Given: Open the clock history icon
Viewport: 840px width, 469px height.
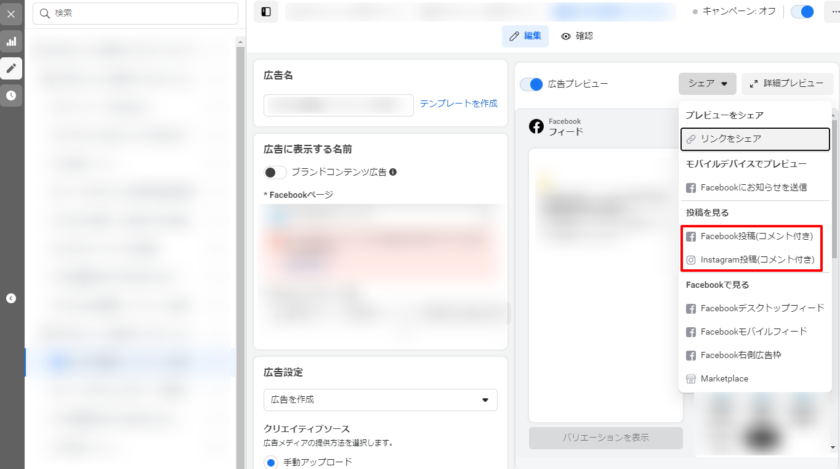Looking at the screenshot, I should 11,96.
